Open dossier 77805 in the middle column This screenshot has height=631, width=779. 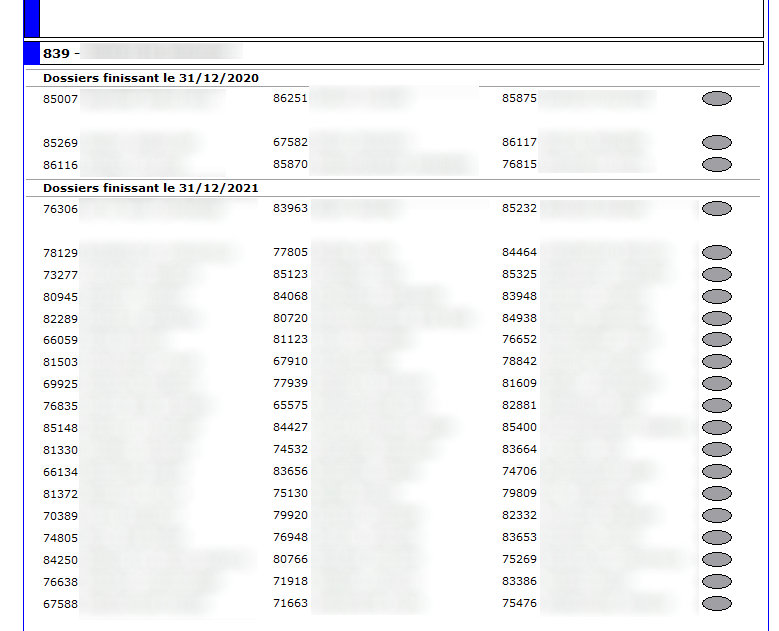click(290, 253)
